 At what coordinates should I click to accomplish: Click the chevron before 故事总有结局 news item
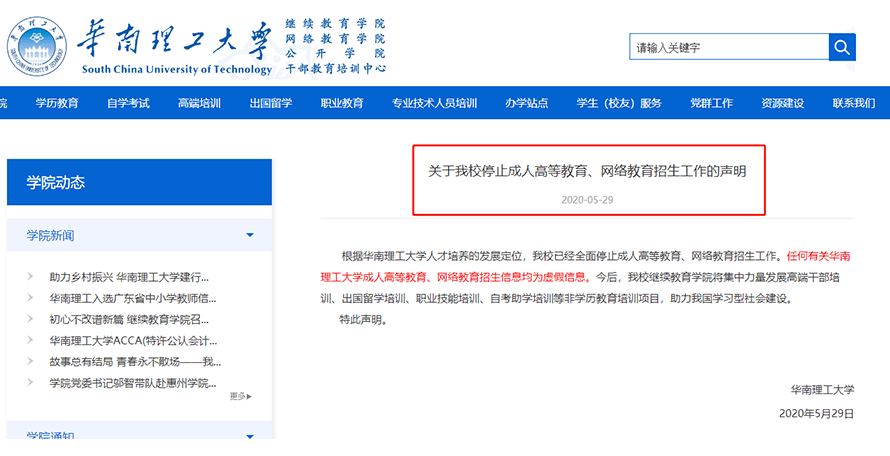click(30, 361)
